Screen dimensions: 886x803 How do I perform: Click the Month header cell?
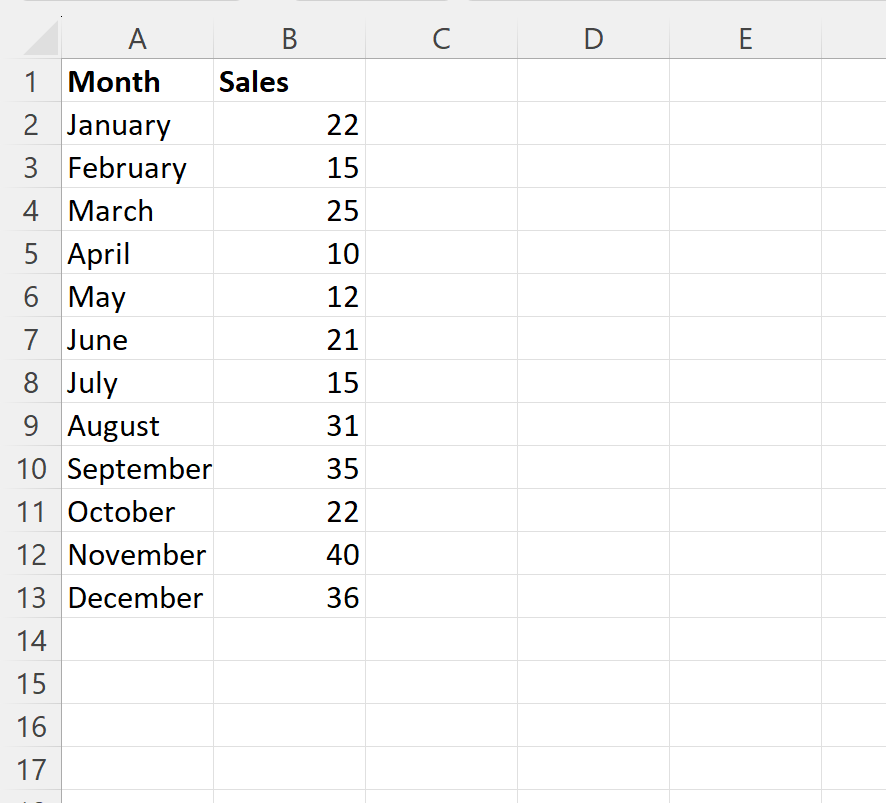point(137,82)
